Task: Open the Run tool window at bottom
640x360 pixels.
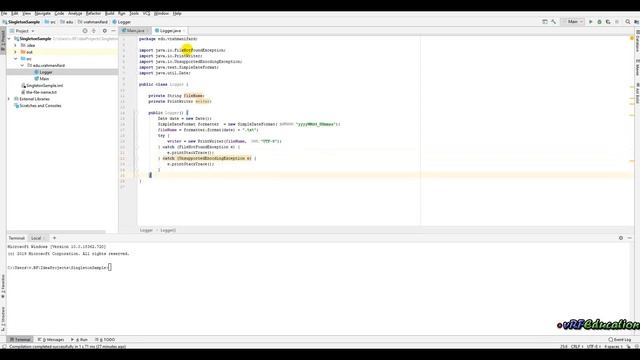Action: (x=80, y=340)
